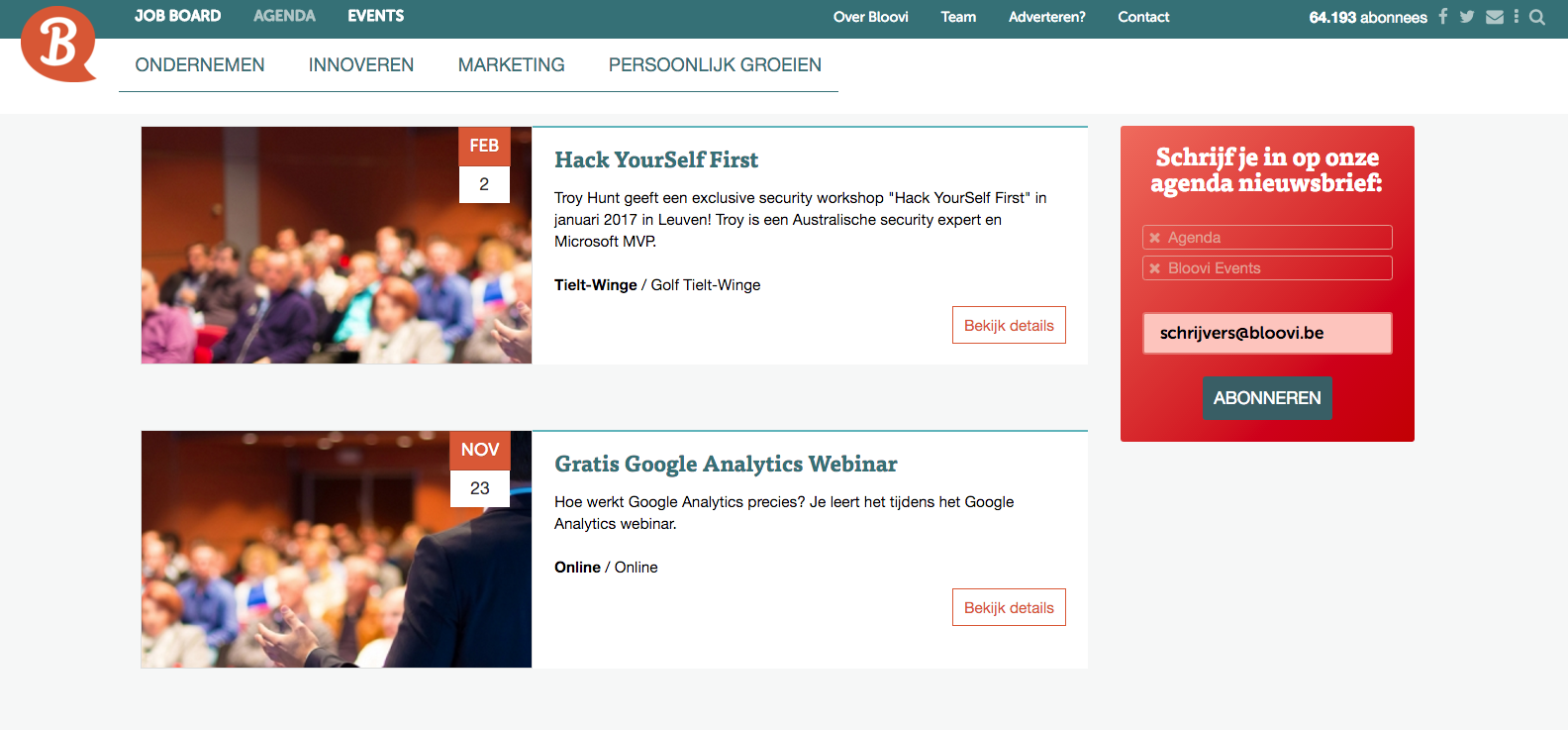Open the Adverteren? page

(1047, 17)
